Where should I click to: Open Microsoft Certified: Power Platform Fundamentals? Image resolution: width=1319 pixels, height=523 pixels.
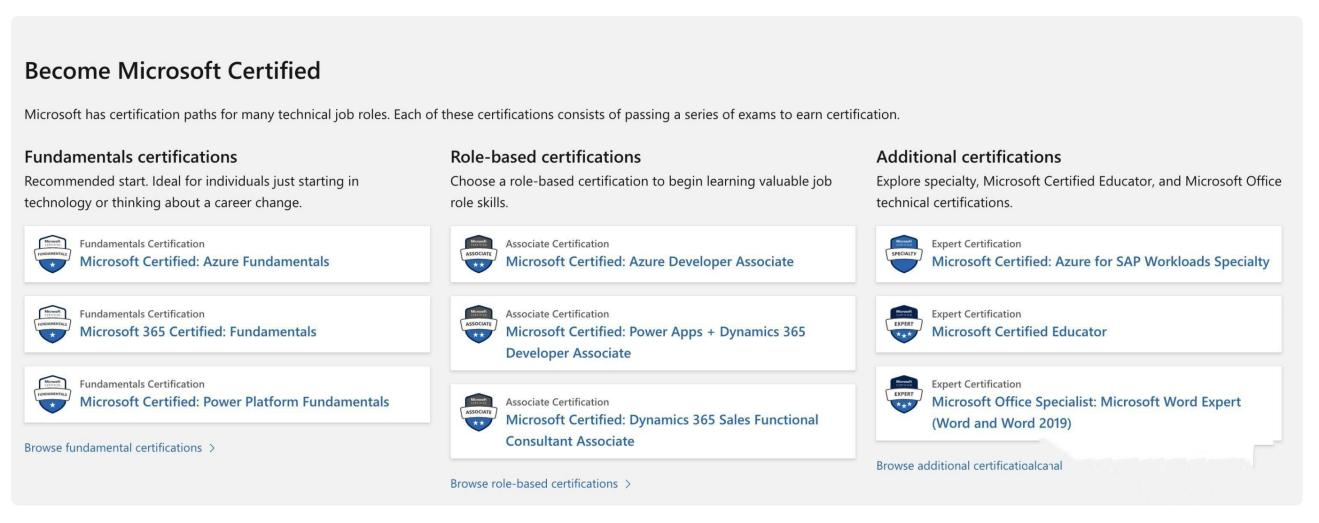234,402
